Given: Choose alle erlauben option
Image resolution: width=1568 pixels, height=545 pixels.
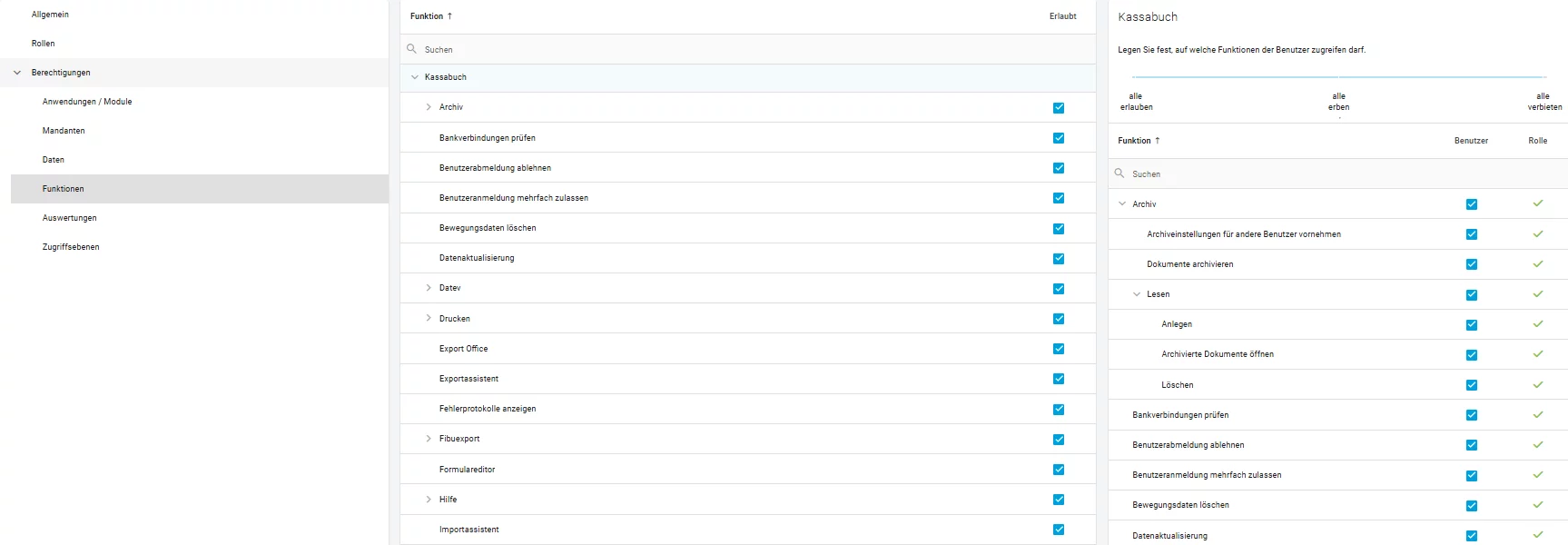Looking at the screenshot, I should click(1136, 101).
